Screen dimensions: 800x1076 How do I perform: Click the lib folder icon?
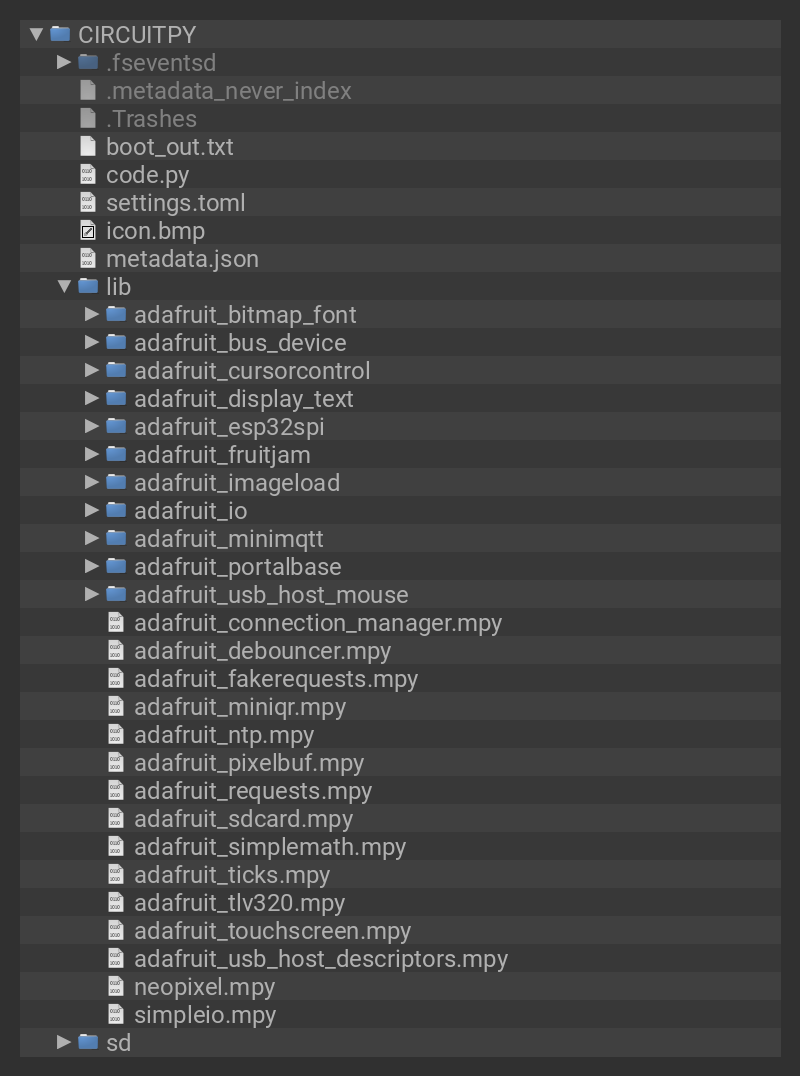(x=88, y=287)
